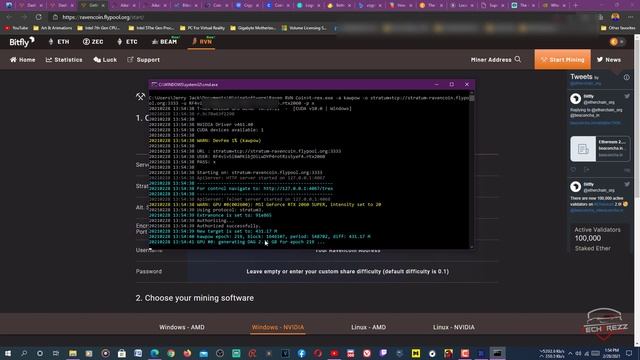Click the miner address magnifier icon

click(518, 59)
